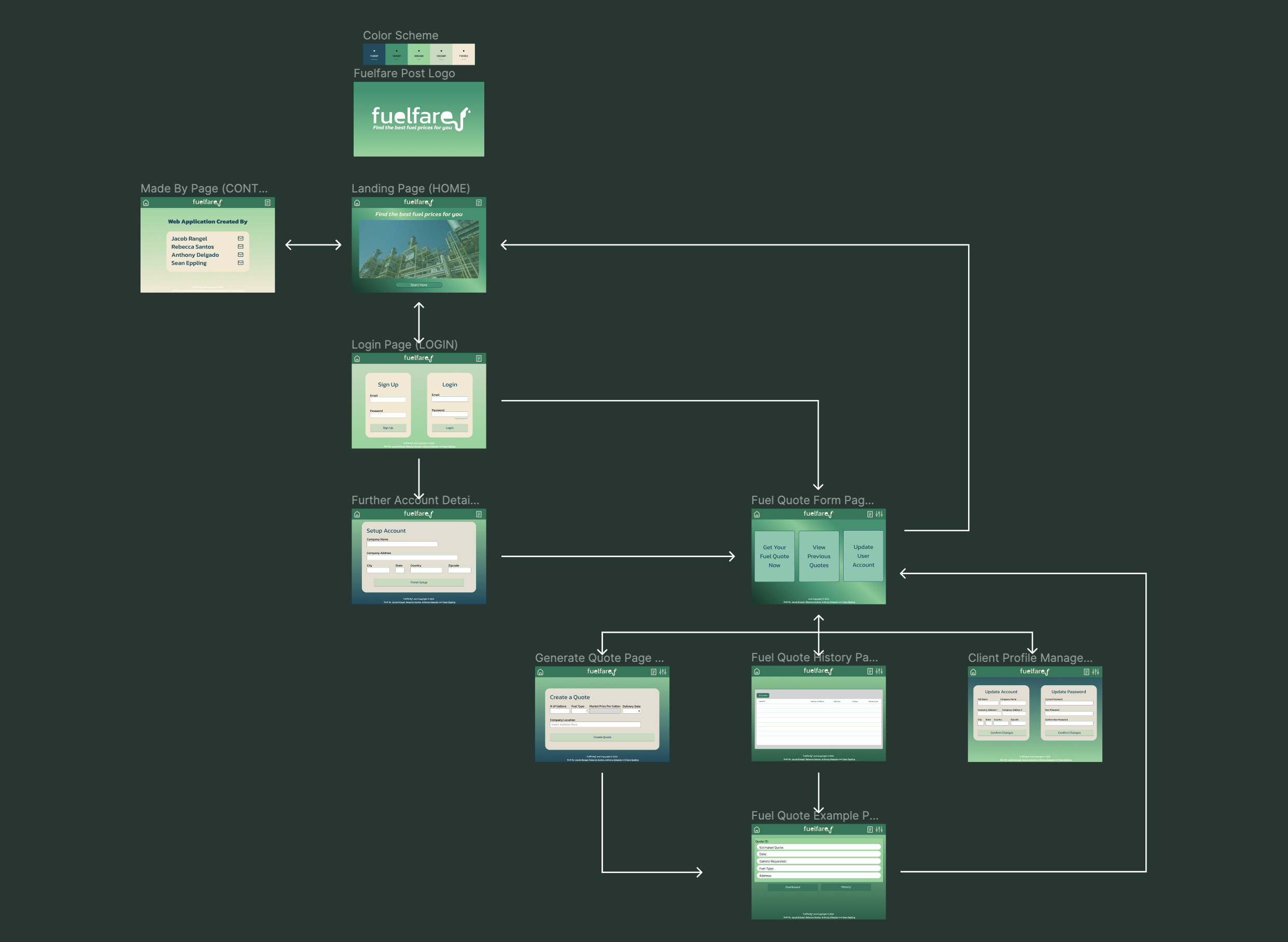Click View Previous Quotes card
The height and width of the screenshot is (942, 1288).
tap(818, 556)
